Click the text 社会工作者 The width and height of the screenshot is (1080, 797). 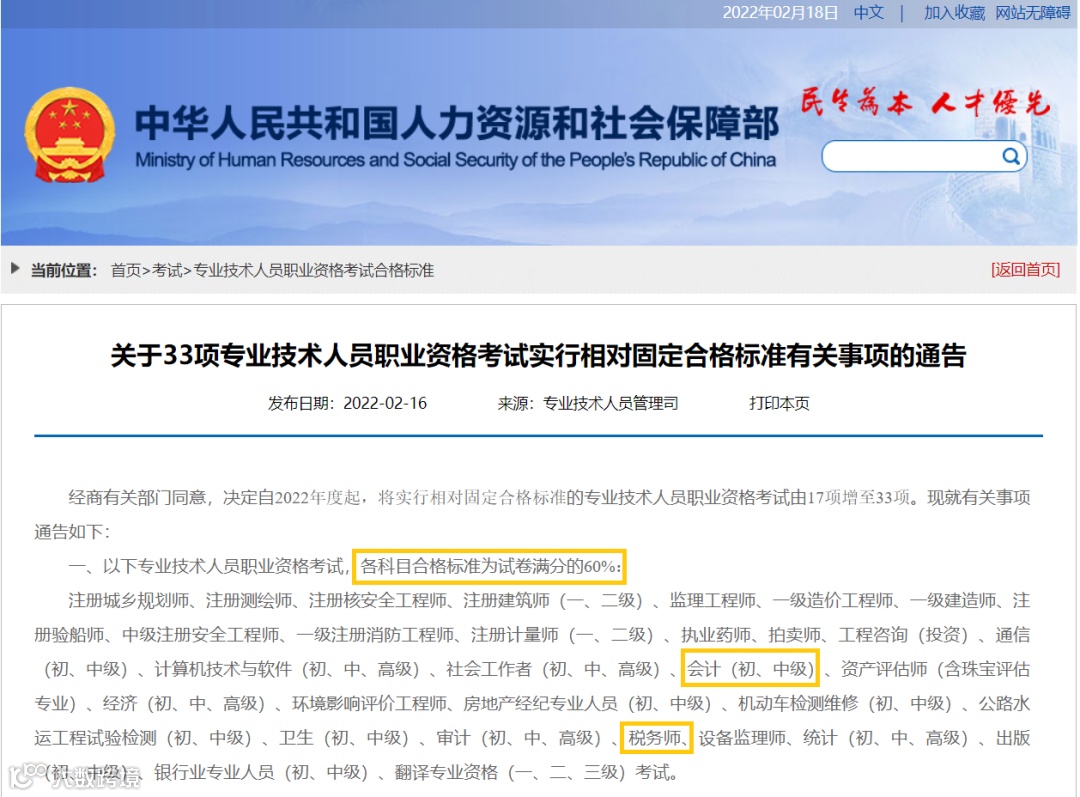point(489,669)
